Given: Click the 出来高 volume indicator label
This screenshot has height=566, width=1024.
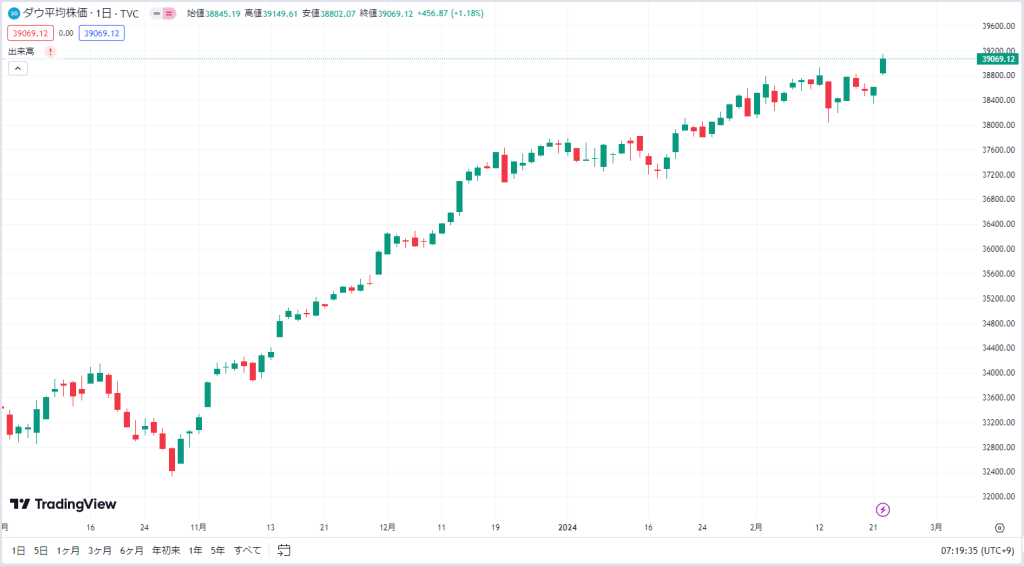Looking at the screenshot, I should point(21,52).
